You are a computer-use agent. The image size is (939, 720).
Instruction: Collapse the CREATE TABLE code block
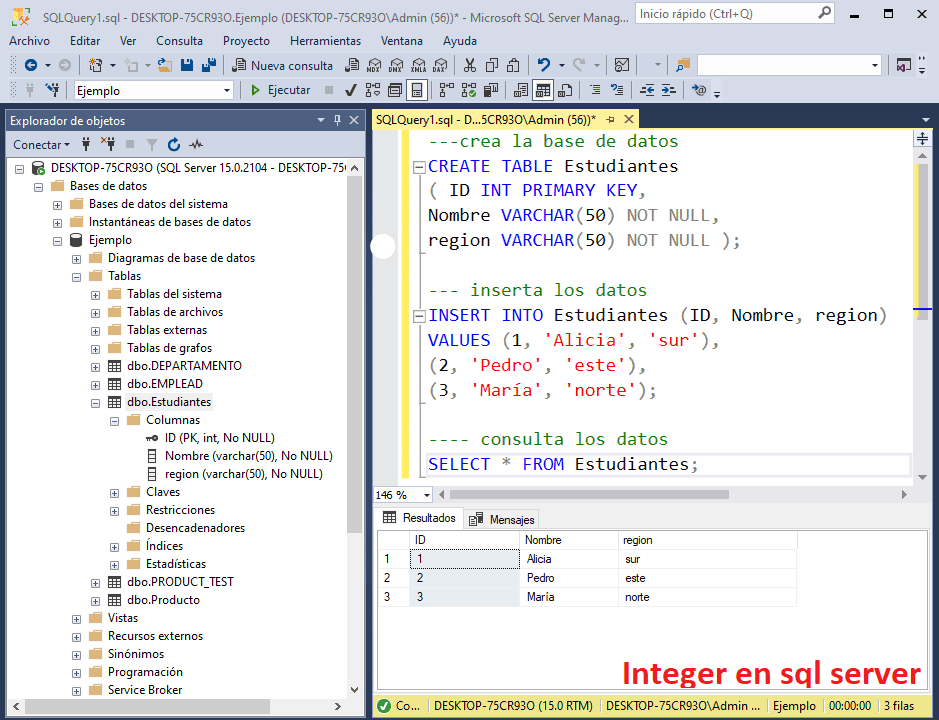(420, 167)
